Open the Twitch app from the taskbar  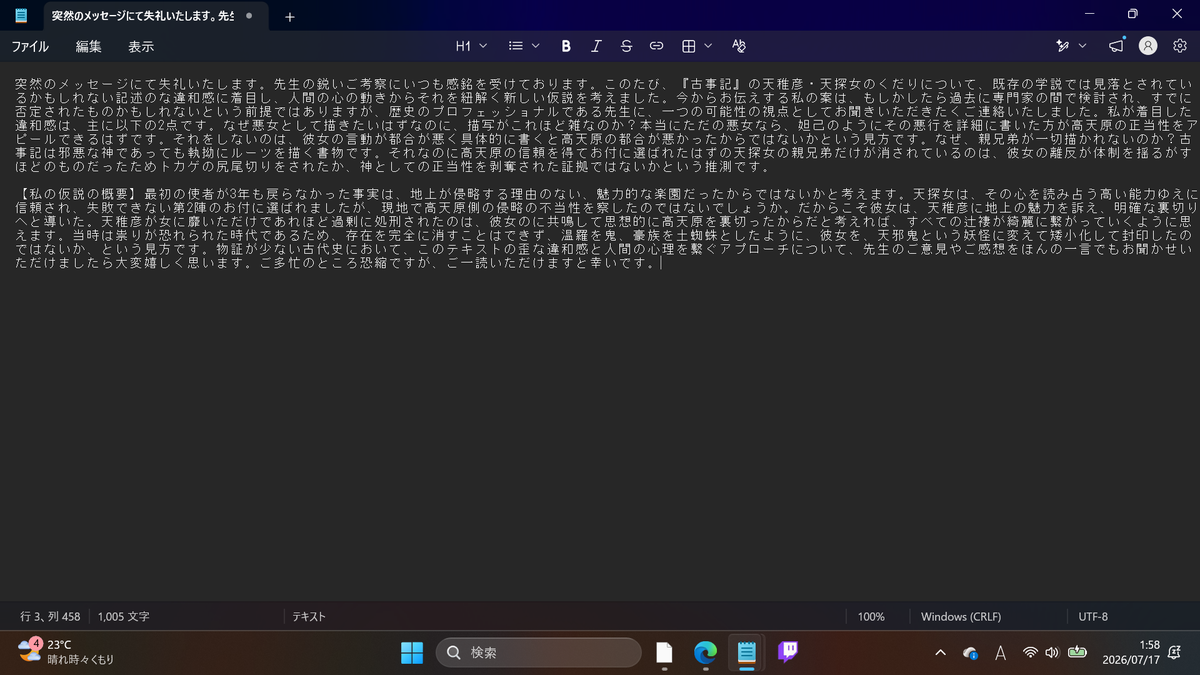tap(788, 653)
